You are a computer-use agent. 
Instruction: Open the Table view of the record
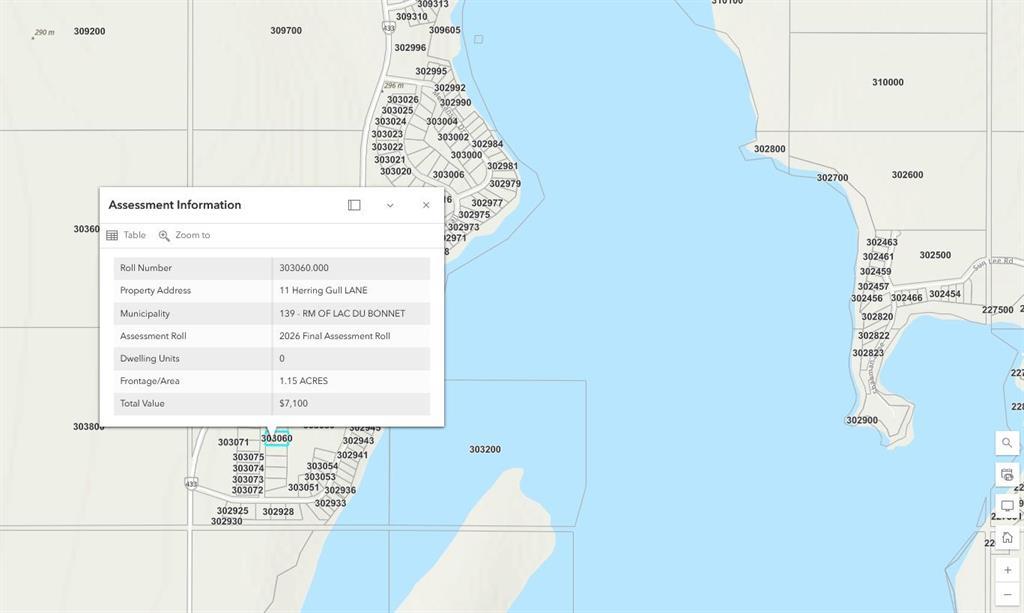[126, 236]
